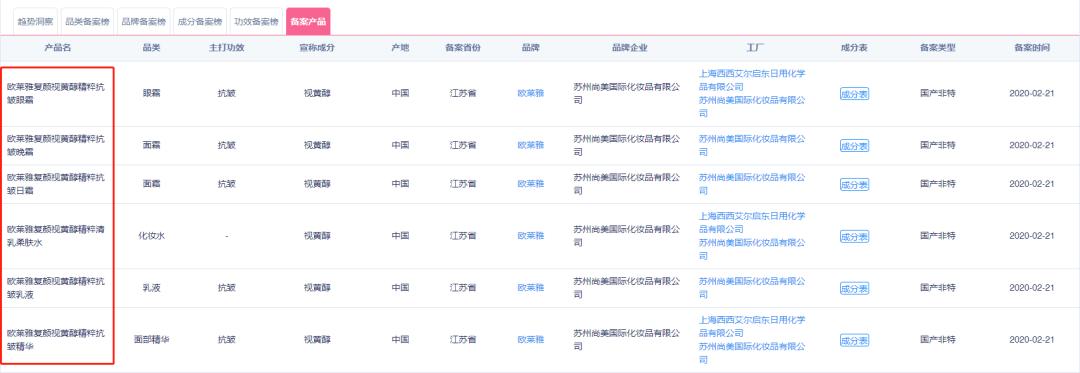Open 成分表 button in the 抗皱晚霜 row
The height and width of the screenshot is (373, 1080).
(x=854, y=145)
